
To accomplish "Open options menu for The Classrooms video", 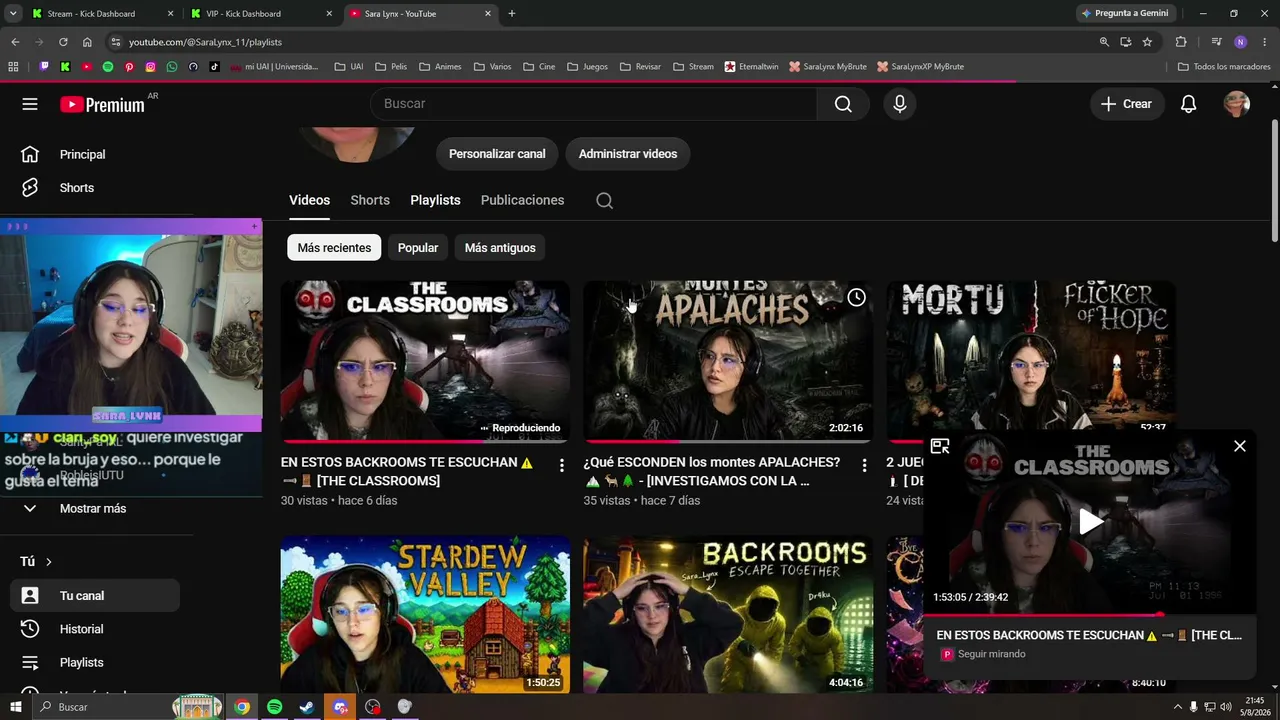I will pyautogui.click(x=562, y=465).
